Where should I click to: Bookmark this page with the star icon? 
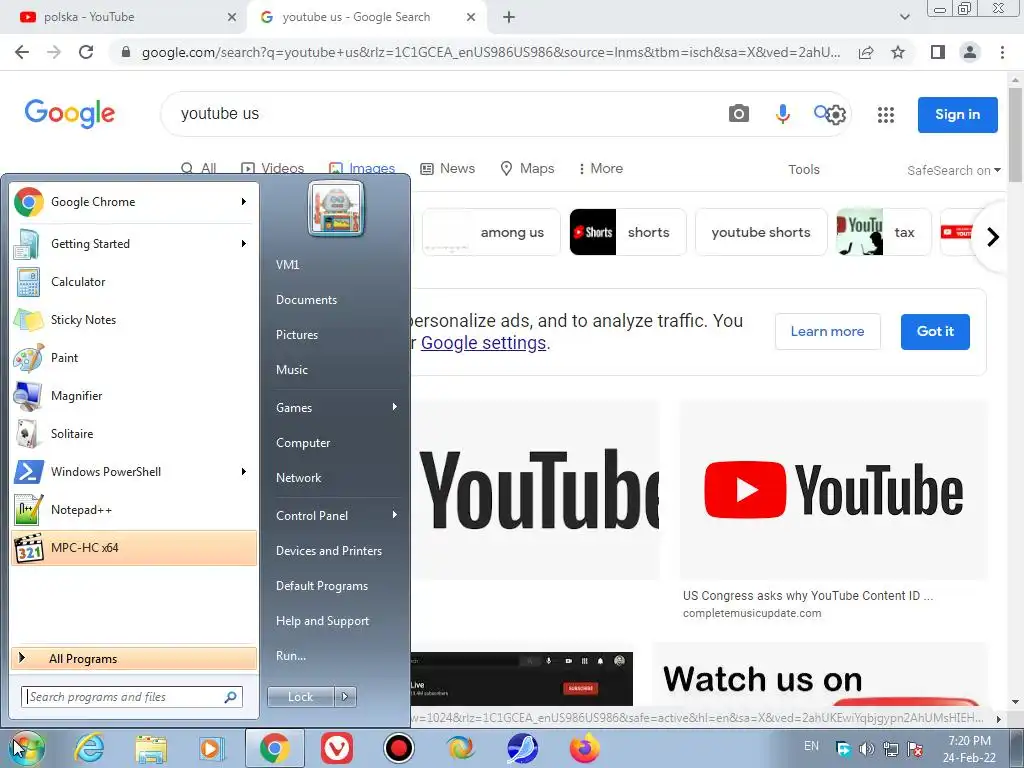[x=898, y=52]
